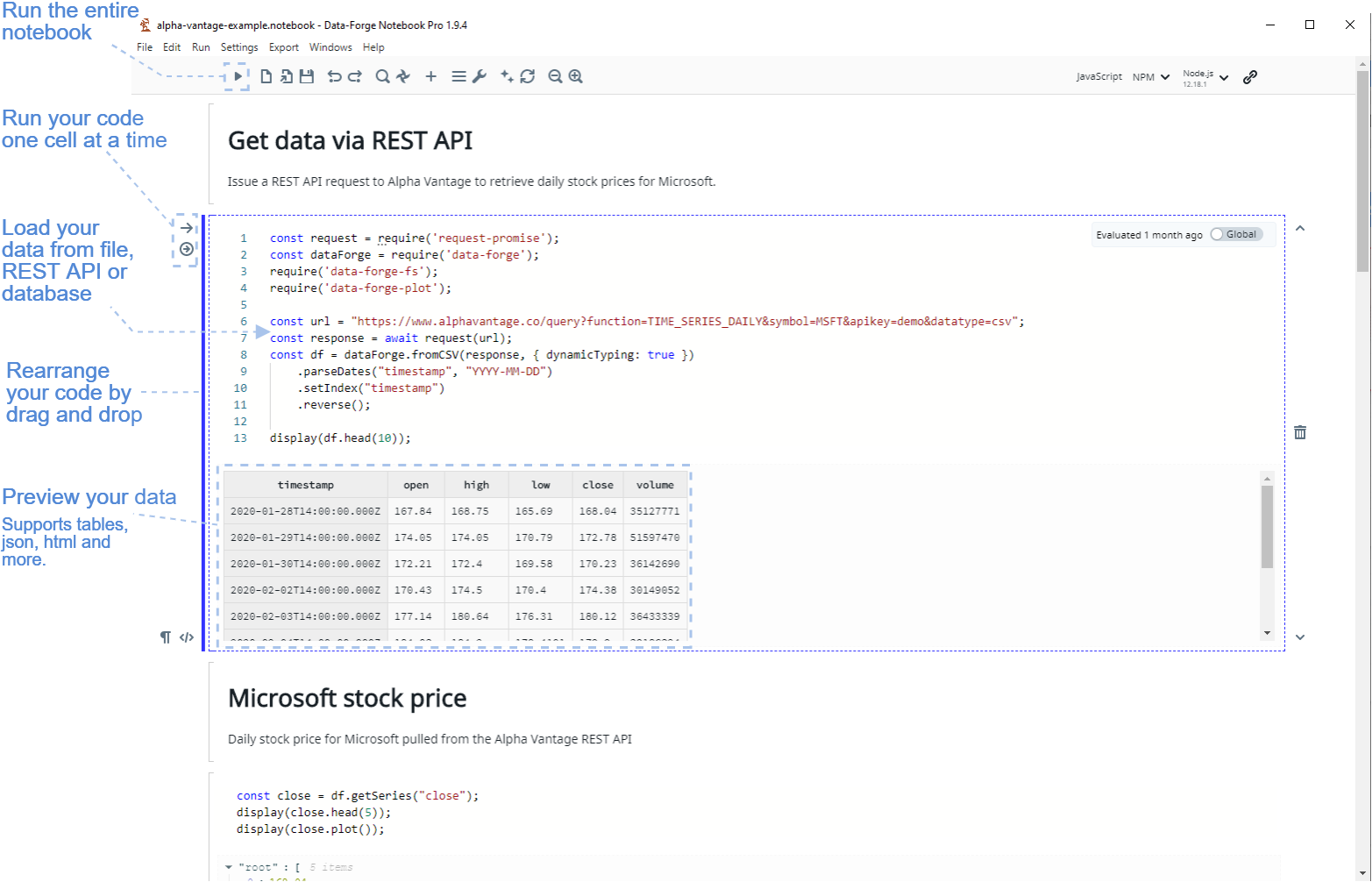Undo the last change
Image resolution: width=1372 pixels, height=882 pixels.
pyautogui.click(x=333, y=76)
